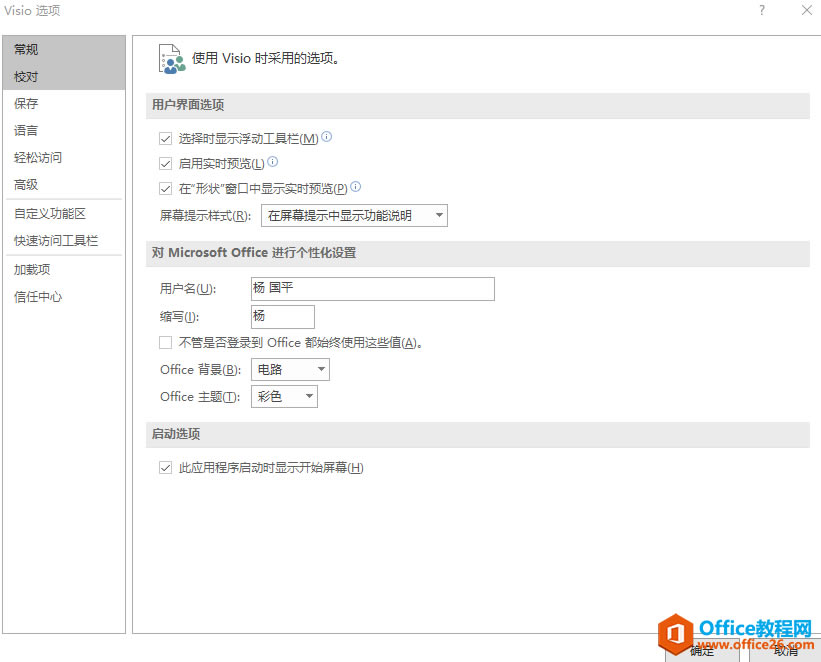Select 自定义功能区 in the sidebar
This screenshot has height=662, width=821.
point(64,214)
